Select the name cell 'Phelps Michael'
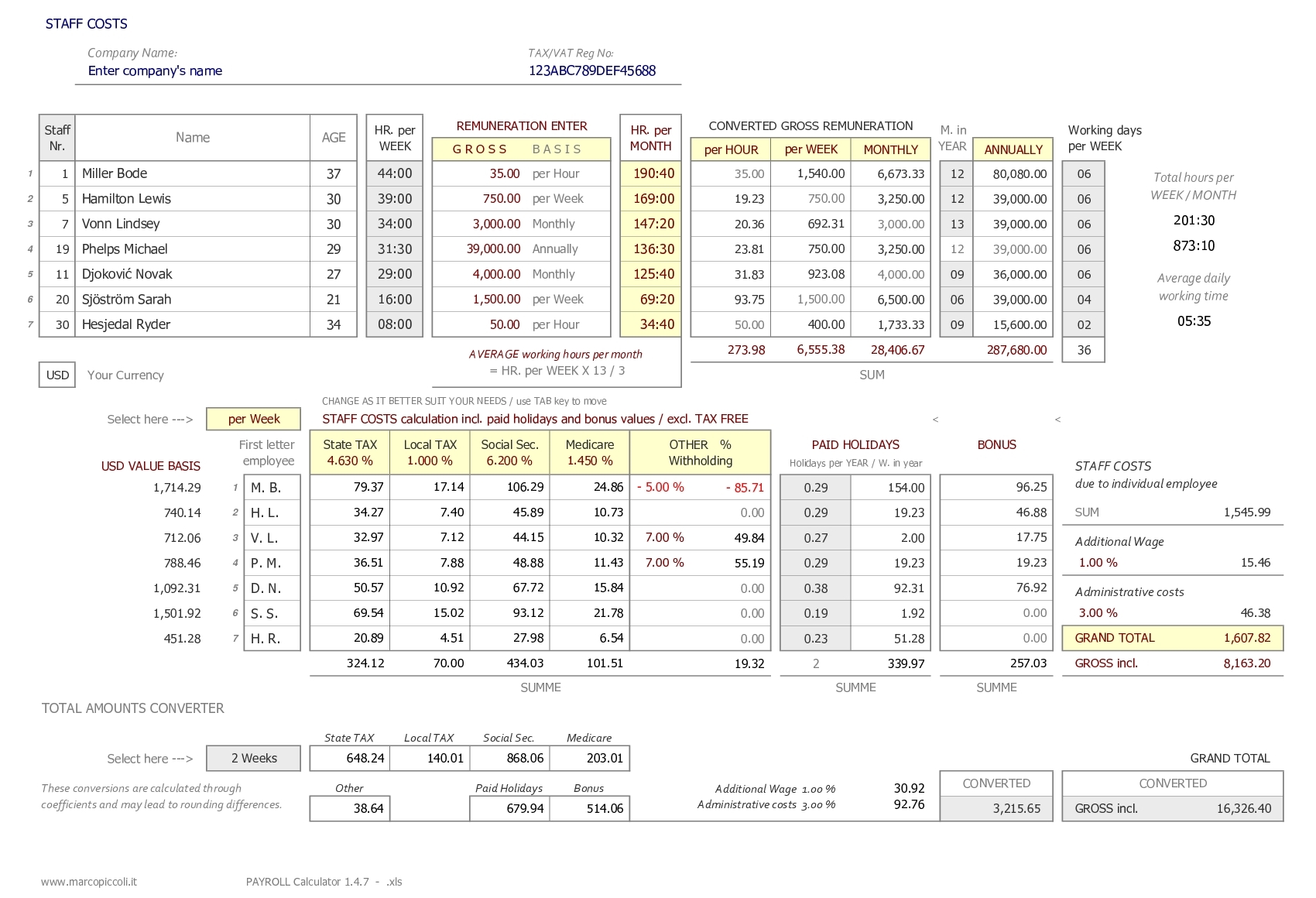The image size is (1316, 898). 193,249
